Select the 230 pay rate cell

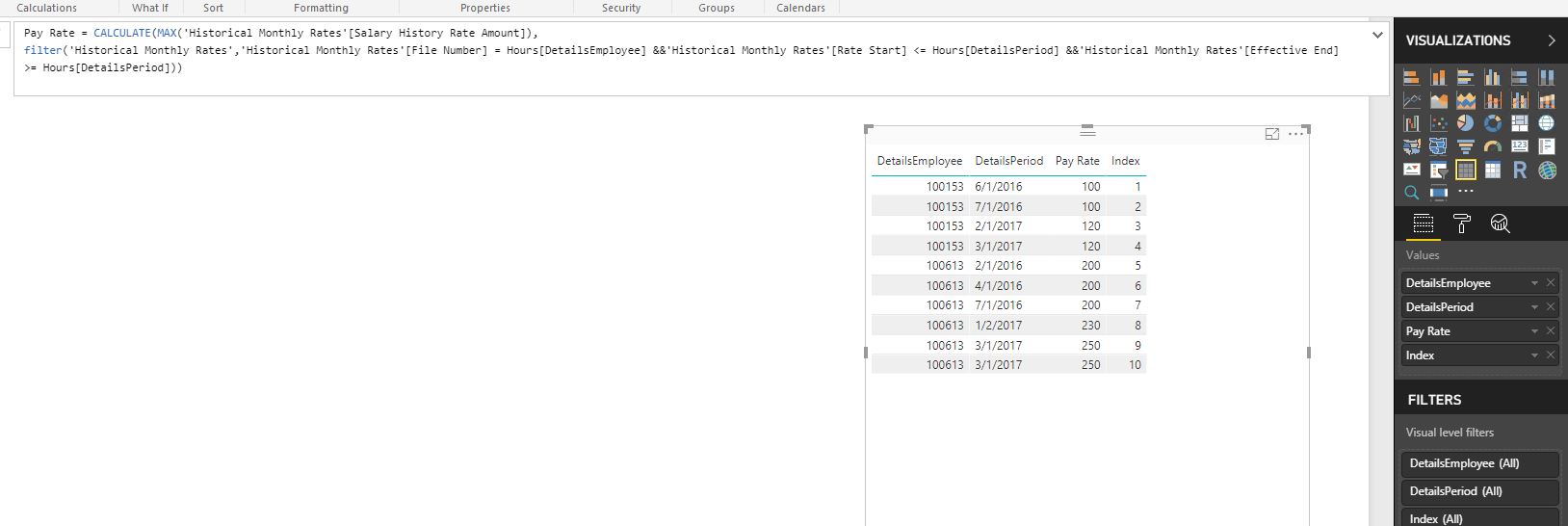click(x=1090, y=326)
